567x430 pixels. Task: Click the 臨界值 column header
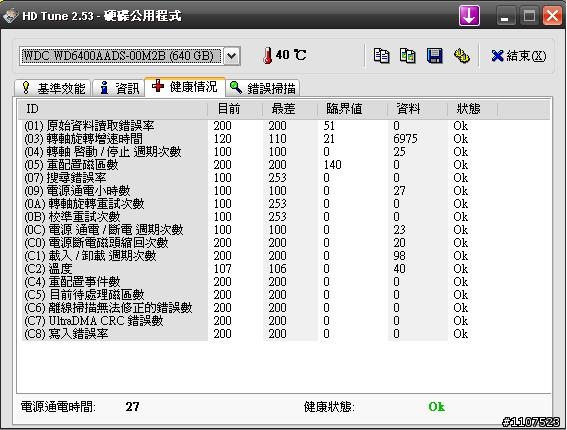(353, 108)
